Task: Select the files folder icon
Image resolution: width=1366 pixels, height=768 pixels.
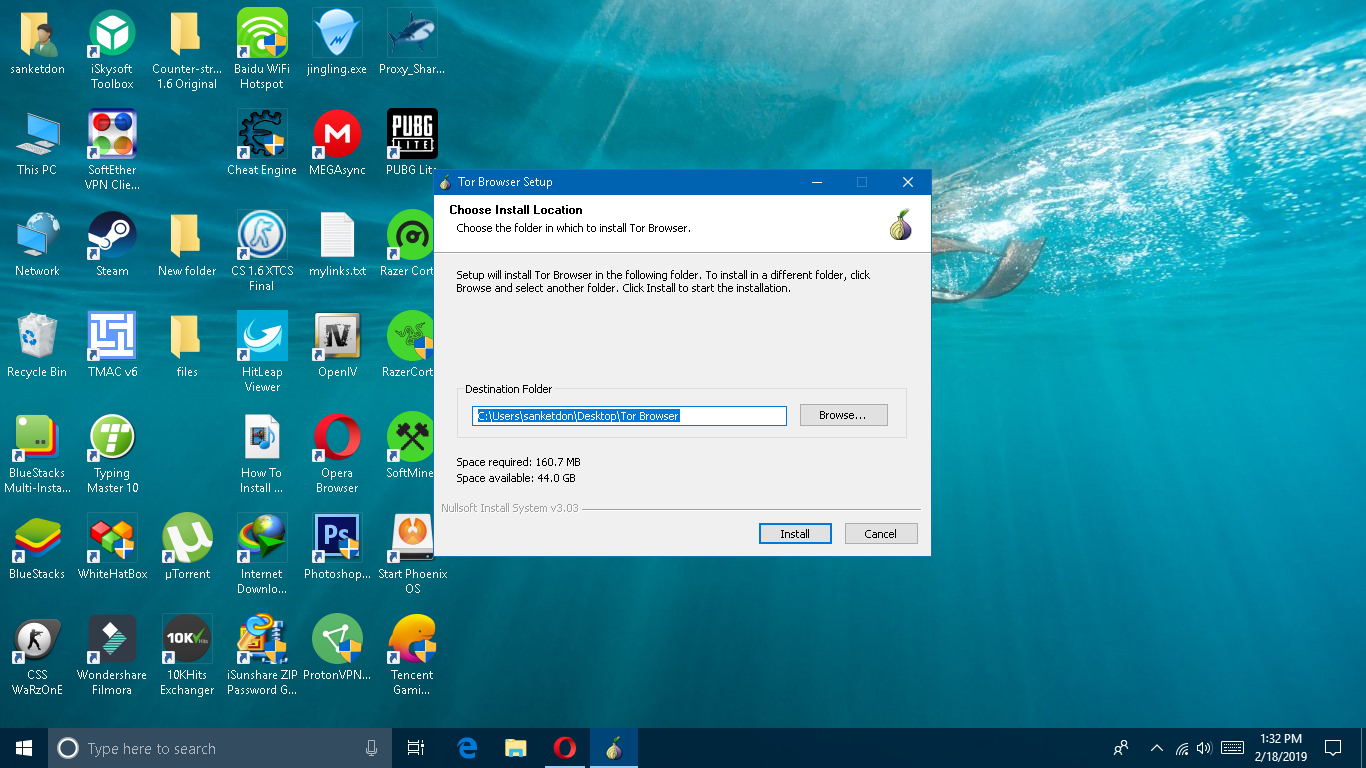Action: (x=186, y=337)
